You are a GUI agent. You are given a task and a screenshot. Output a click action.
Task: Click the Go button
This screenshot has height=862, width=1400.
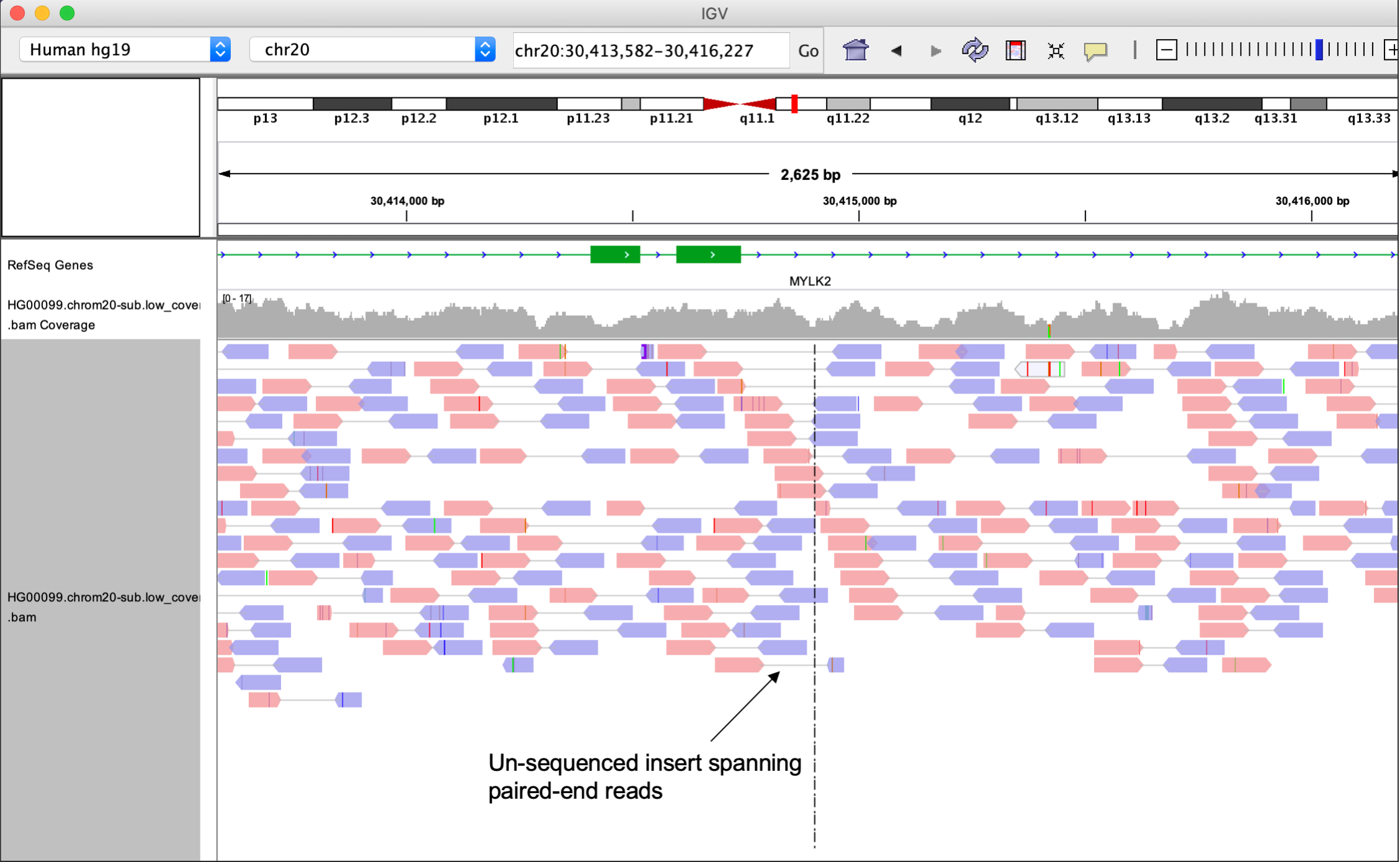(x=807, y=51)
